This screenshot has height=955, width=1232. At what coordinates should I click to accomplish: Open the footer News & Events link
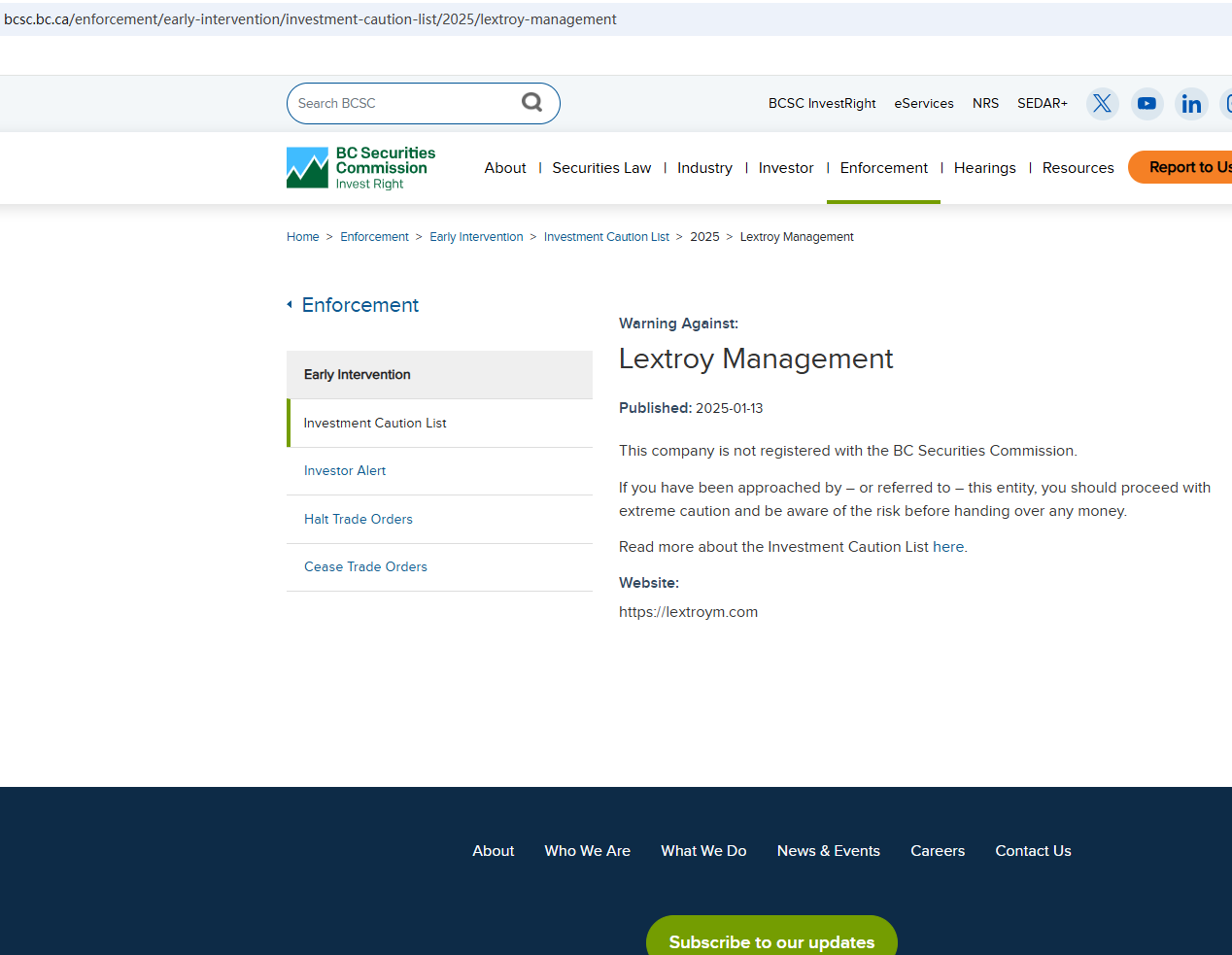(829, 851)
